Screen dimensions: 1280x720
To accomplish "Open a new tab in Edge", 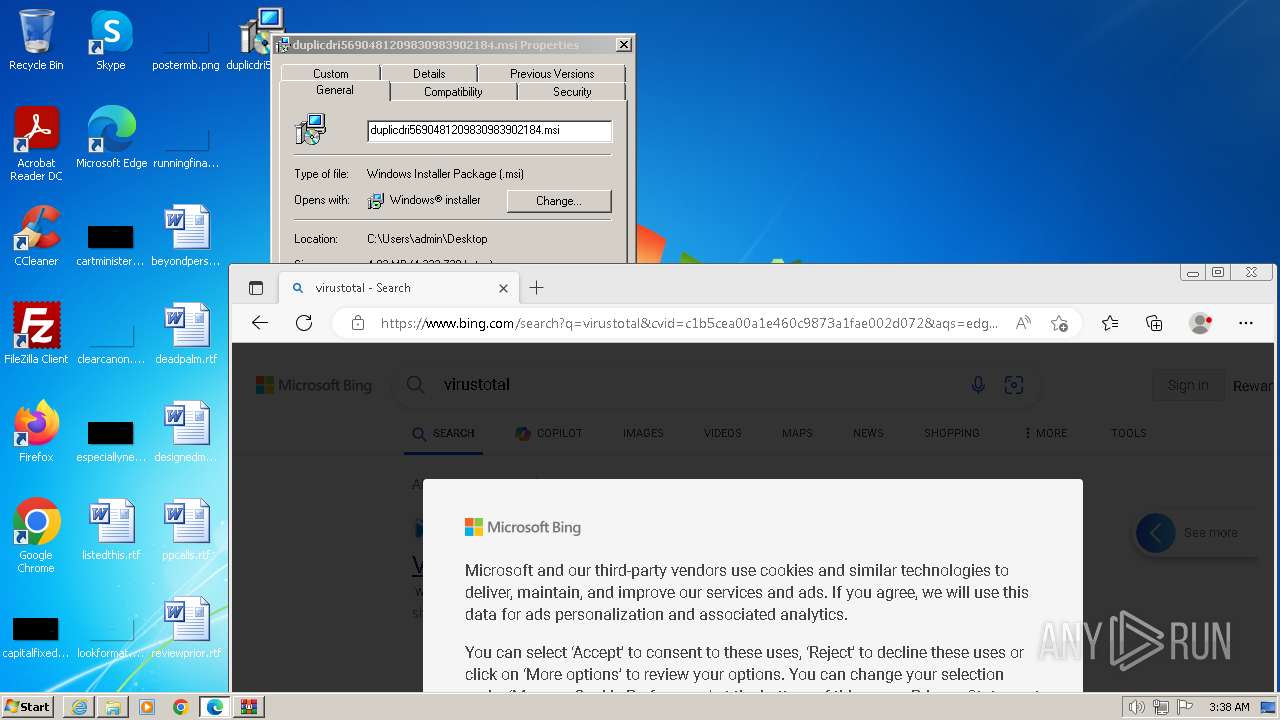I will (x=536, y=288).
